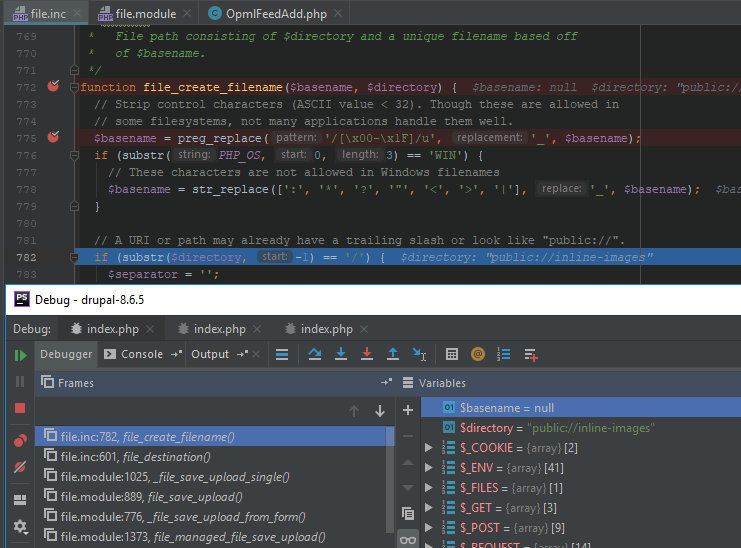Add a new watch
The width and height of the screenshot is (741, 548).
pyautogui.click(x=408, y=410)
